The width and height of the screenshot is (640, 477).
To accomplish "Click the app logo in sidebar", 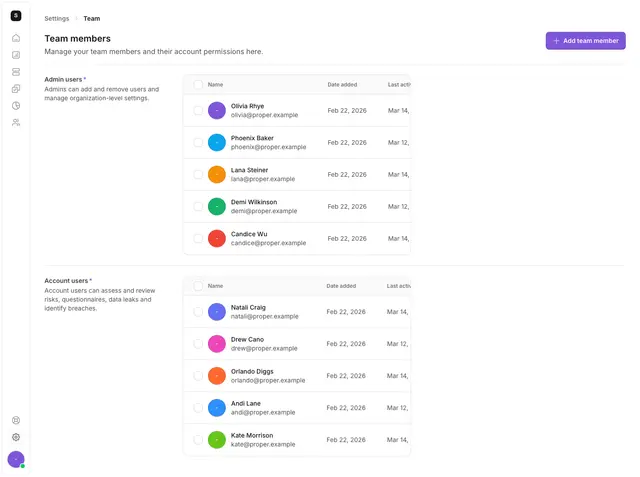I will click(x=16, y=16).
